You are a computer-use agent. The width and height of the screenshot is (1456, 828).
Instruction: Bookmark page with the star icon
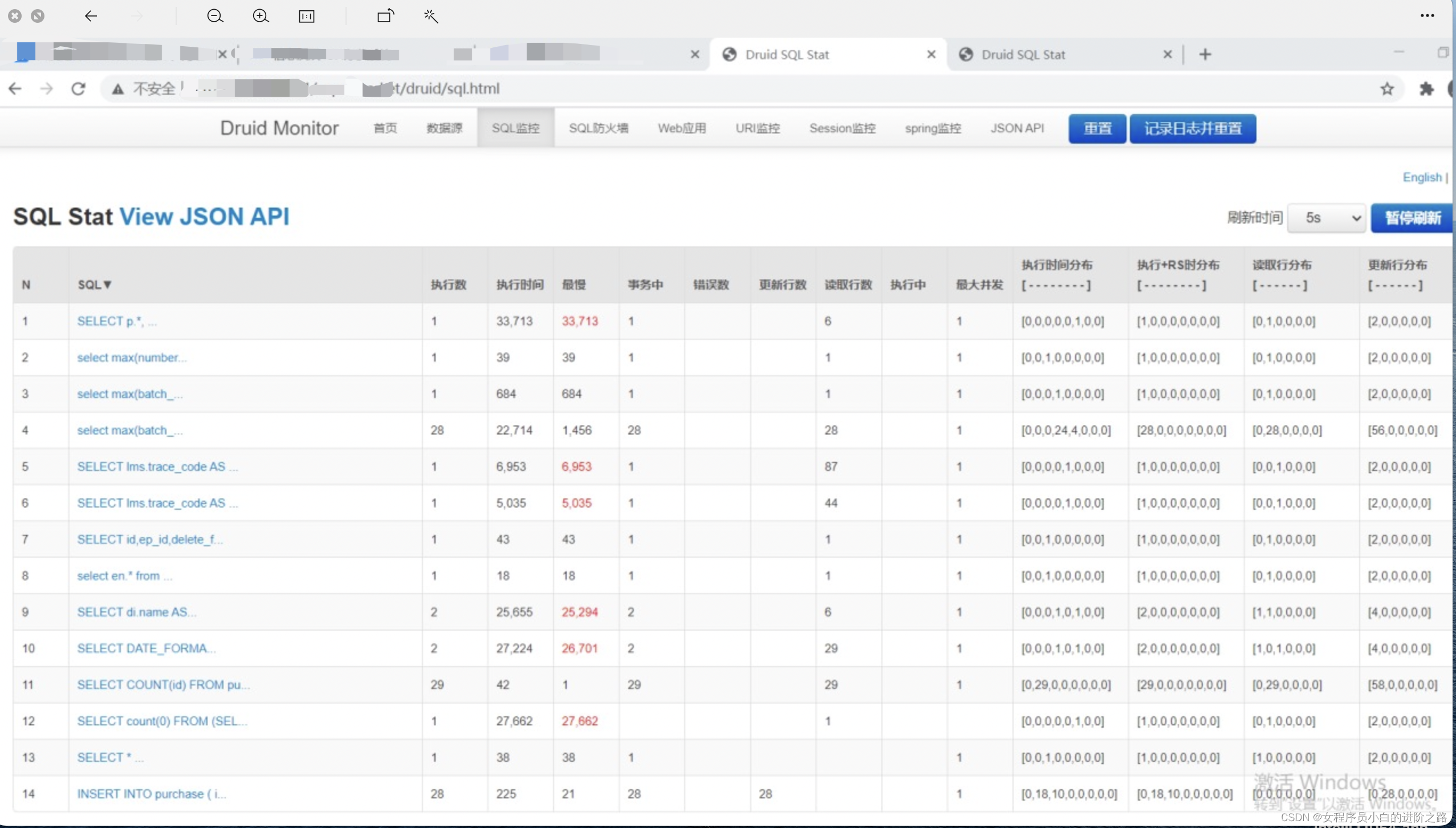[1387, 88]
